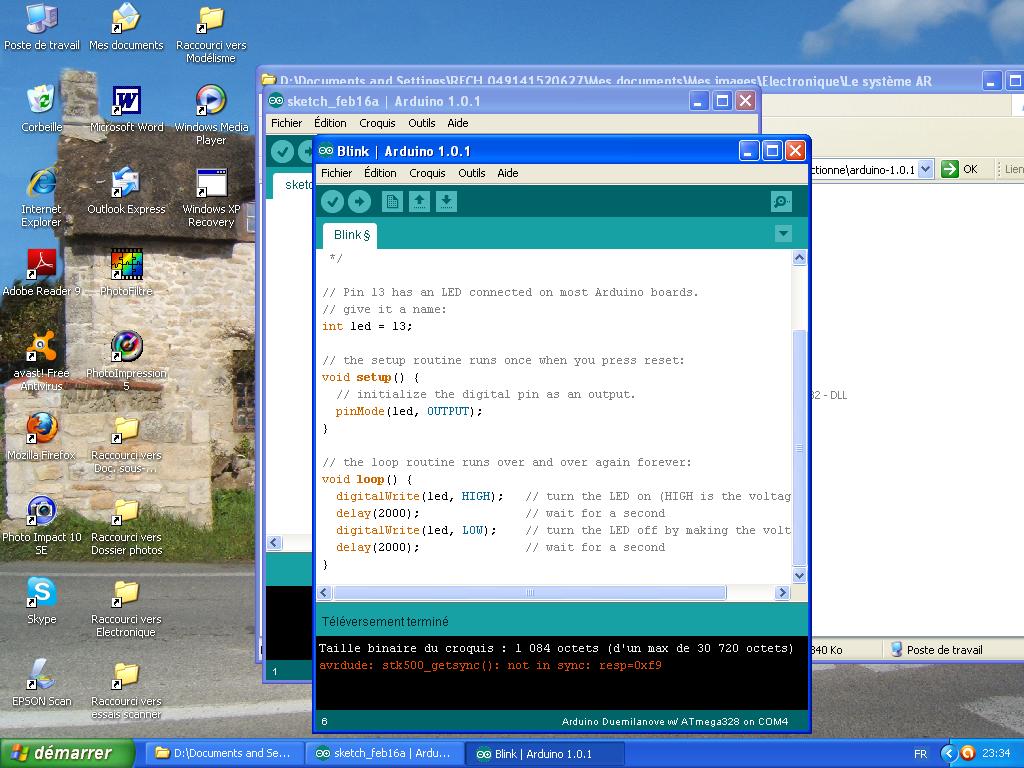
Task: Click the Verify checkmark button in Blink
Action: 333,202
